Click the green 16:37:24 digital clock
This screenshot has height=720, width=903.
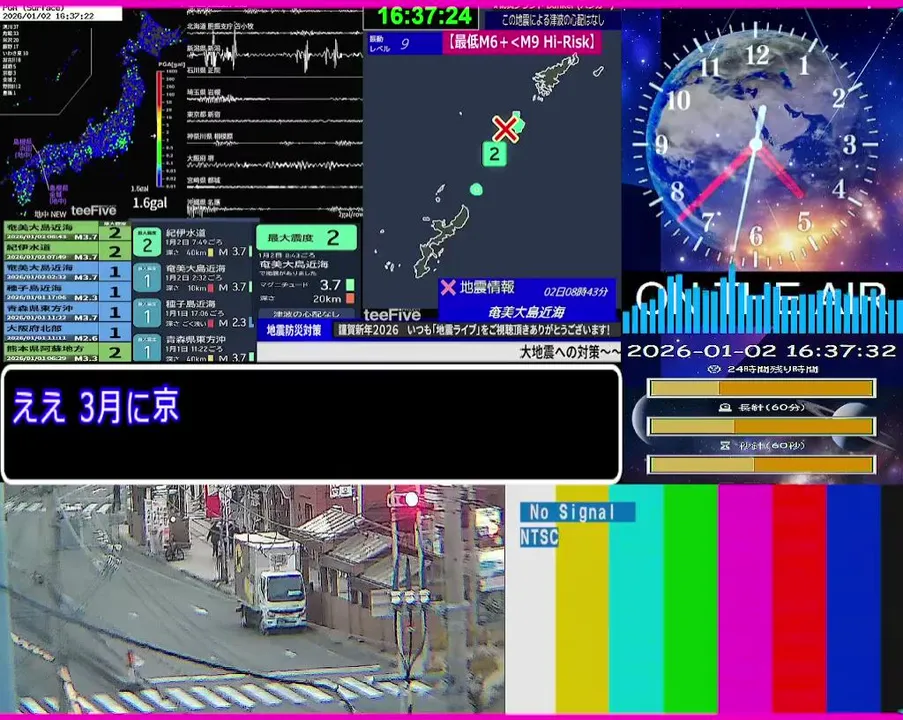[x=424, y=16]
